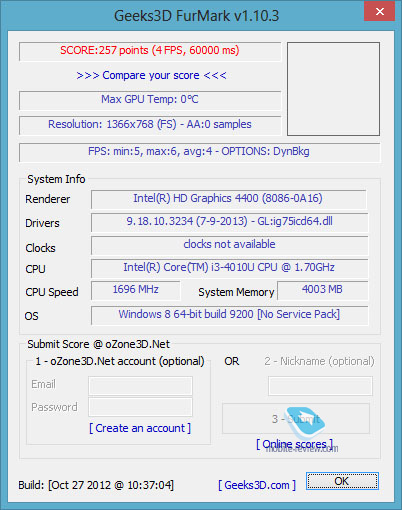The height and width of the screenshot is (510, 402).
Task: Focus the Password input field
Action: point(140,407)
